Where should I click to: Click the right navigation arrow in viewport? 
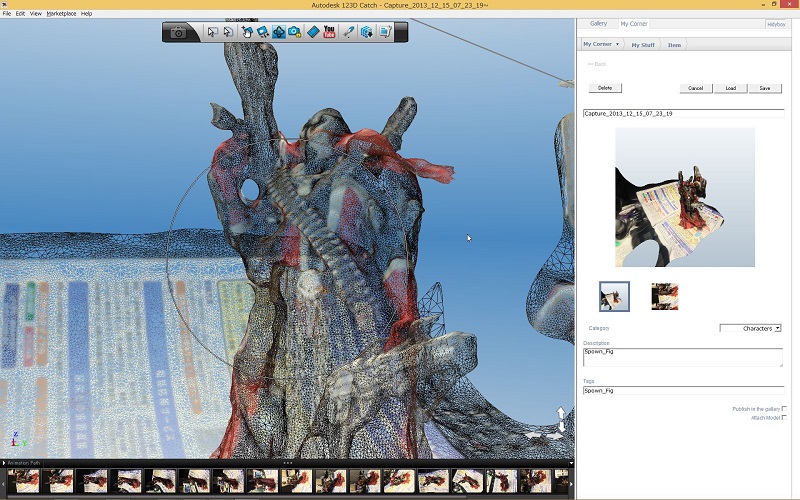pos(555,436)
